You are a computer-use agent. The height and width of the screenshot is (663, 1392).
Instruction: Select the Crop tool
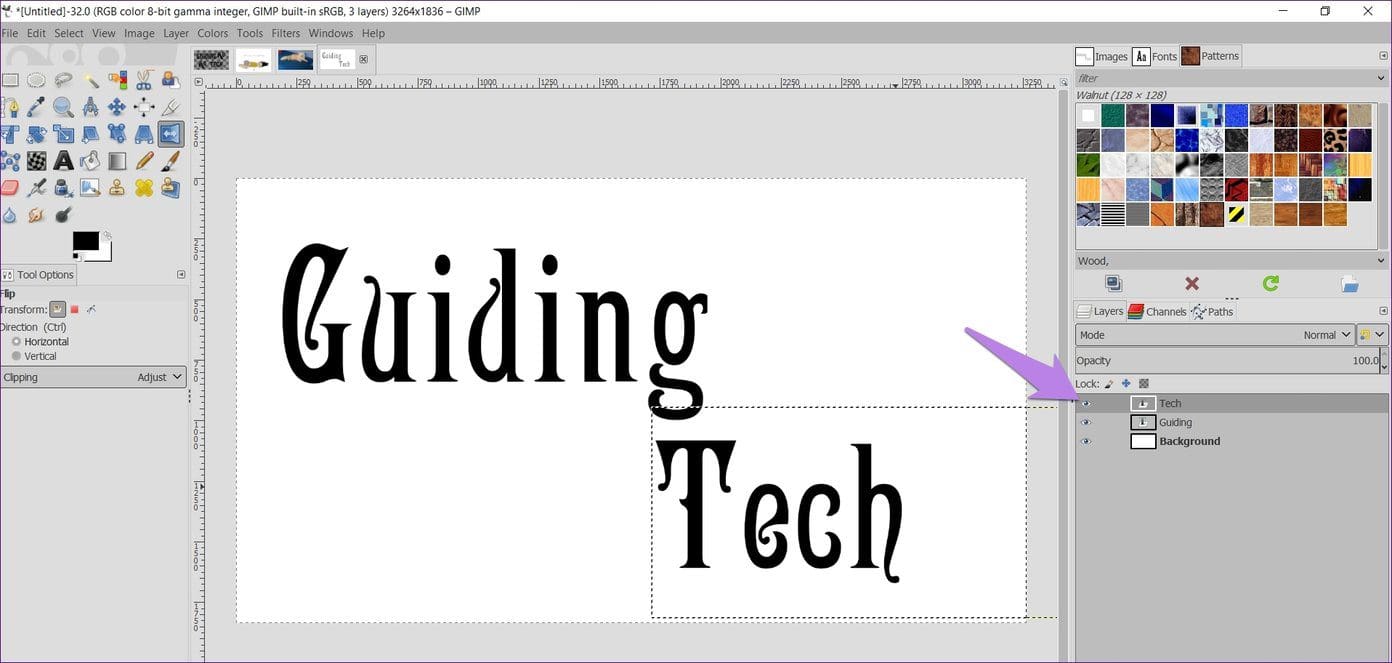point(170,107)
